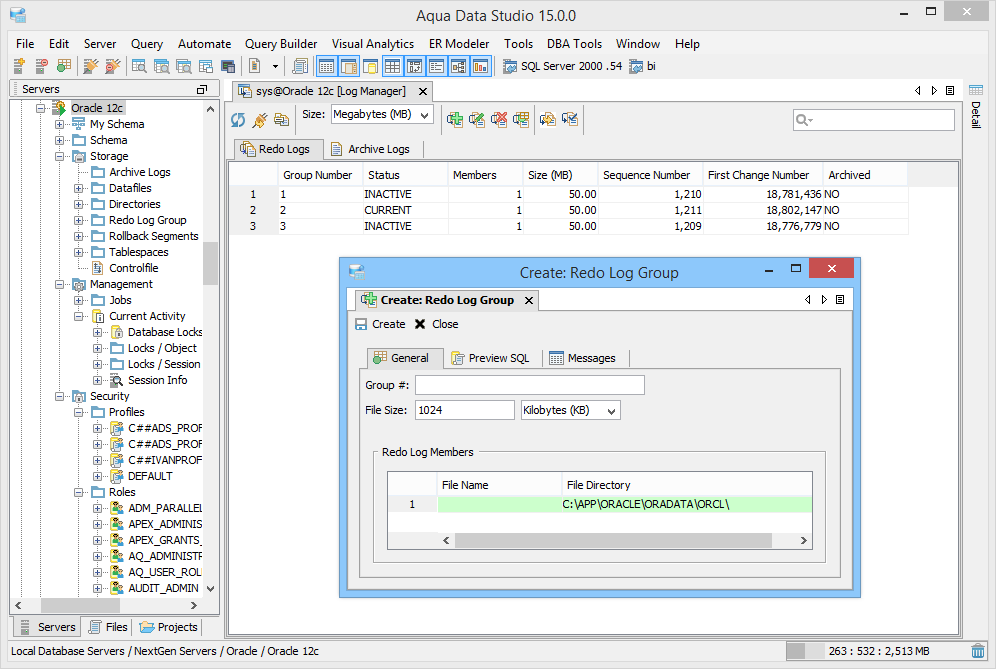The width and height of the screenshot is (996, 669).
Task: Switch to the Projects tab at bottom
Action: tap(168, 627)
